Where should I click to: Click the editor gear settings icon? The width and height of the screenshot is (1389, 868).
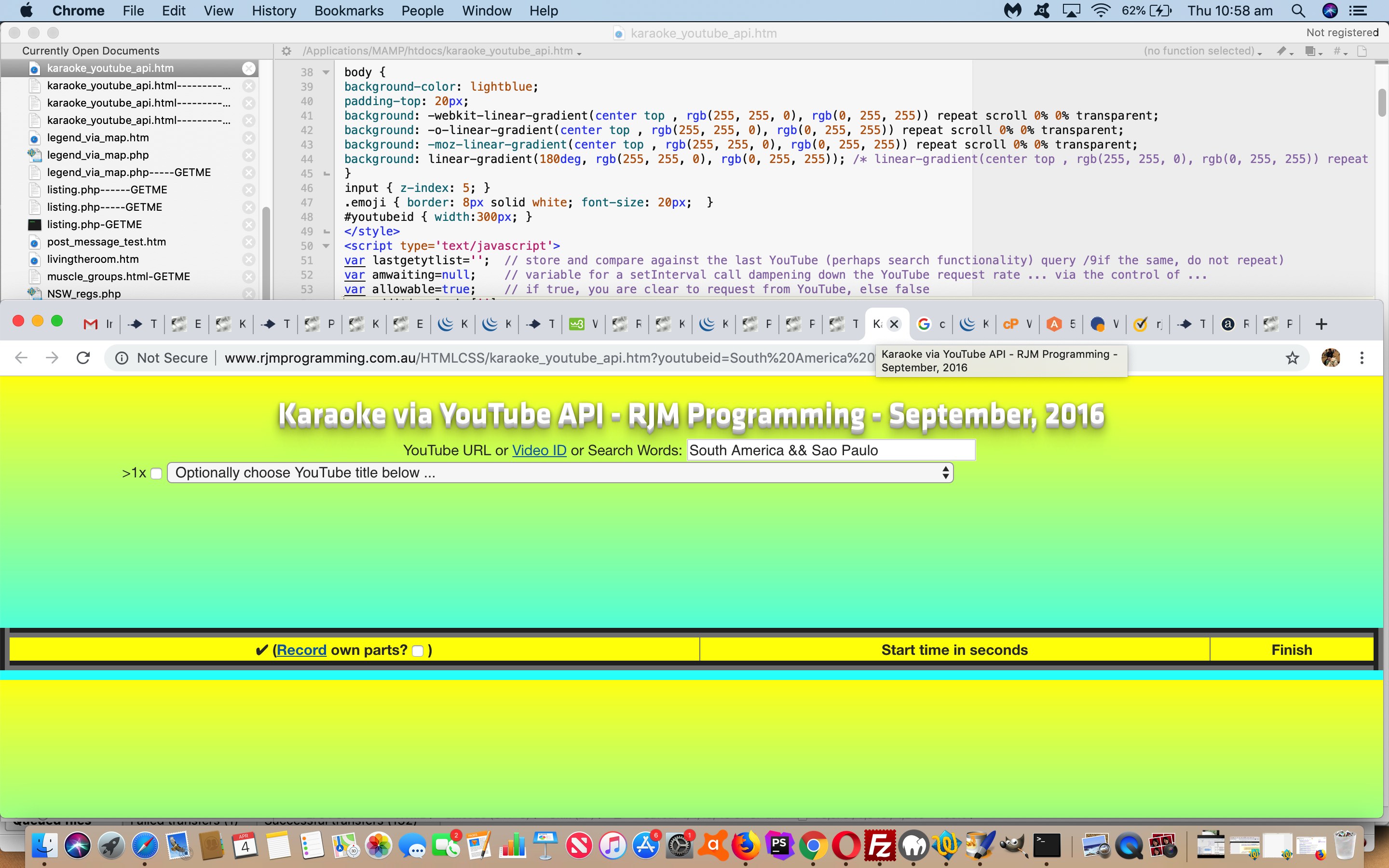coord(286,51)
